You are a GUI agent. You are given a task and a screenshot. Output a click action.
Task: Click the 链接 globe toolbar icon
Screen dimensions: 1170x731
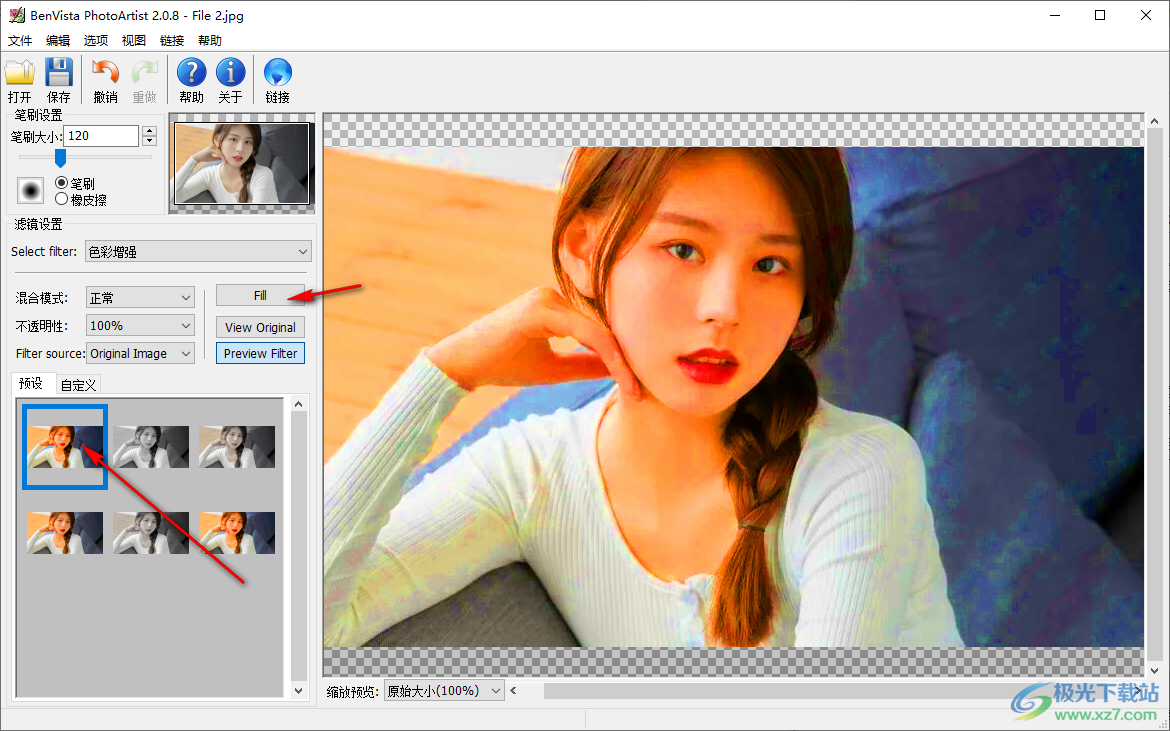point(278,81)
